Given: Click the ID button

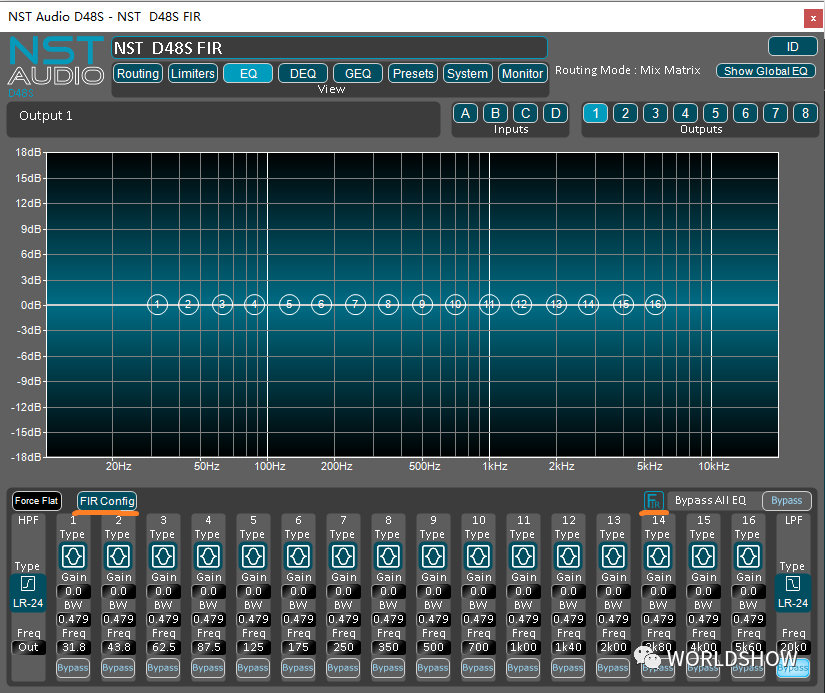Looking at the screenshot, I should 792,46.
